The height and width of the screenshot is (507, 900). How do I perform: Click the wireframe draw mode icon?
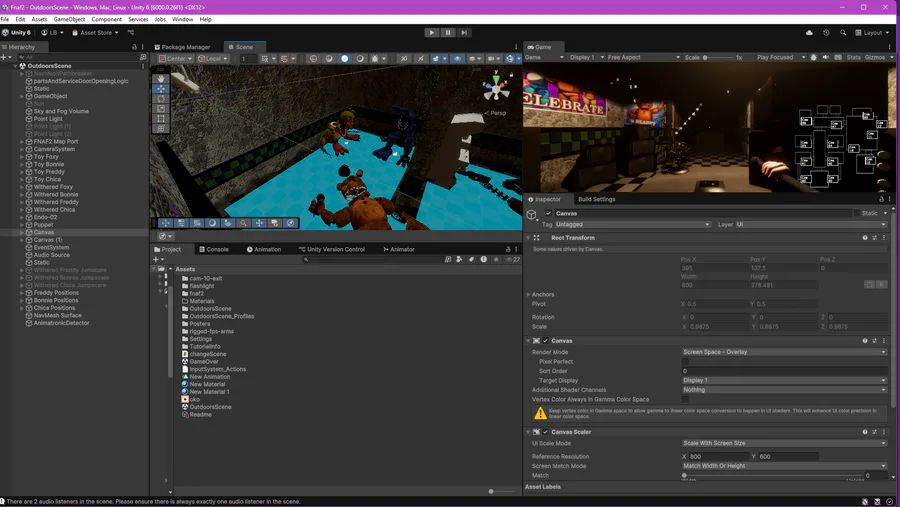pos(313,59)
